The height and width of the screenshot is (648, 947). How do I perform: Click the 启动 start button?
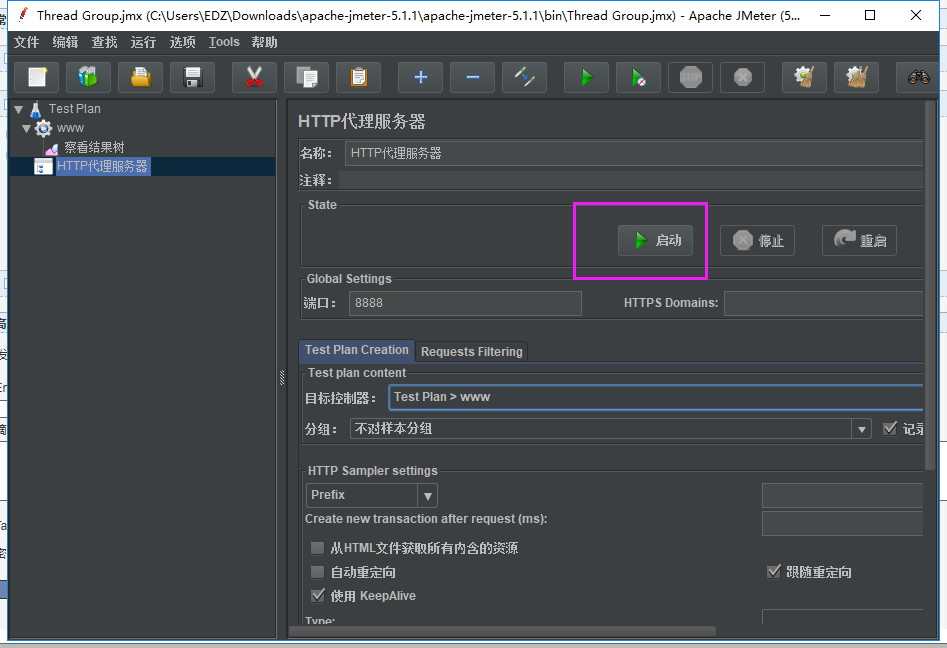click(655, 240)
